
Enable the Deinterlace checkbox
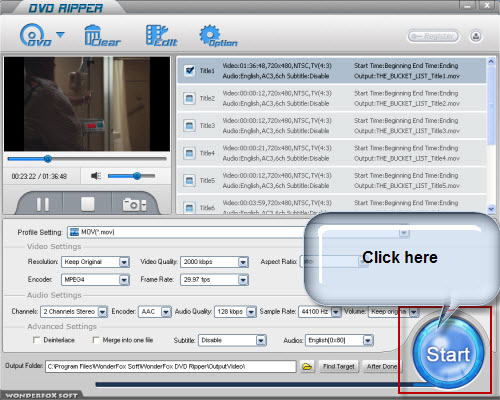click(x=37, y=340)
